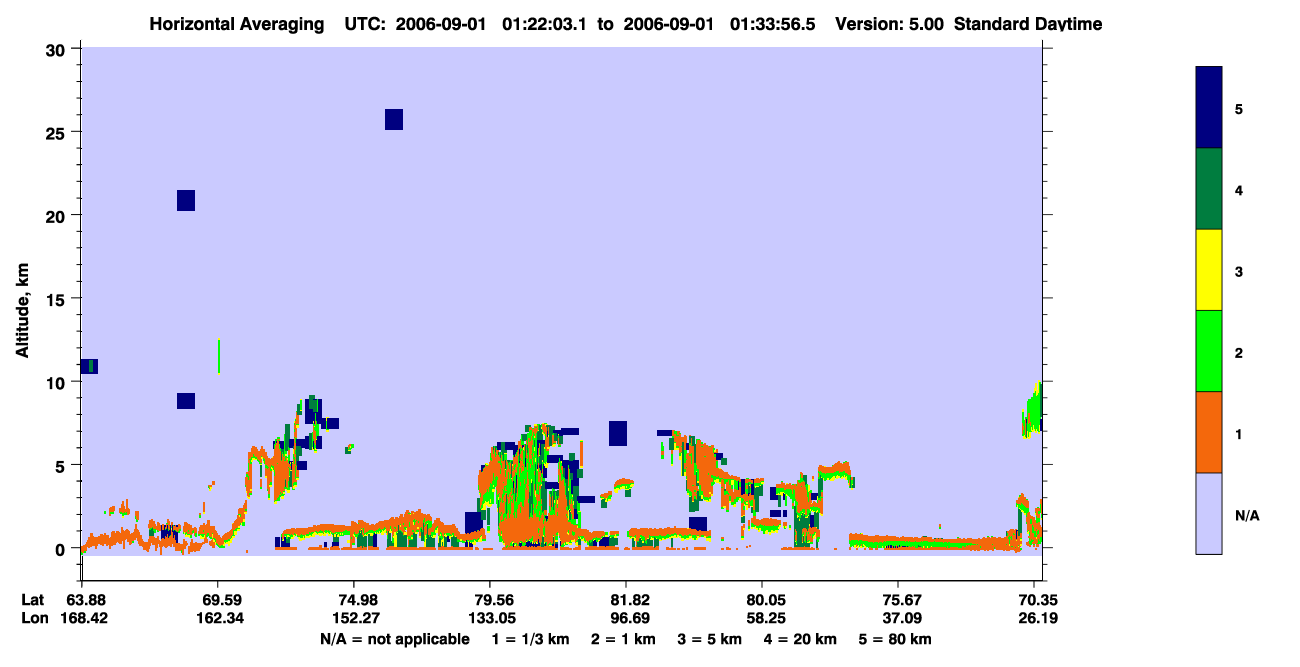This screenshot has height=667, width=1300.
Task: Click the 'Horizontal Averaging' title text
Action: (x=235, y=24)
